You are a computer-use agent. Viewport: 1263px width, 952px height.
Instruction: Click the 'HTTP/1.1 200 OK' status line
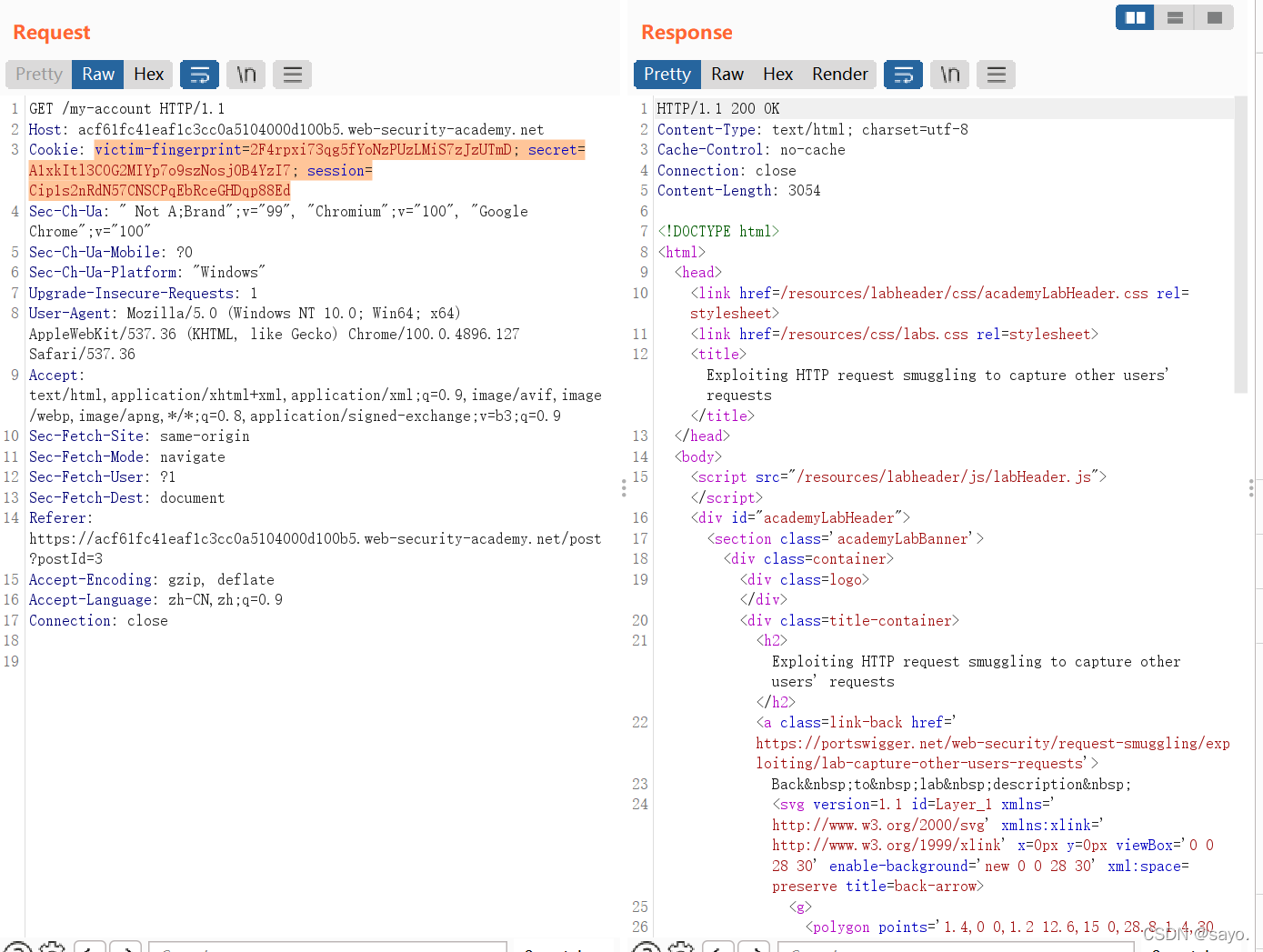718,109
